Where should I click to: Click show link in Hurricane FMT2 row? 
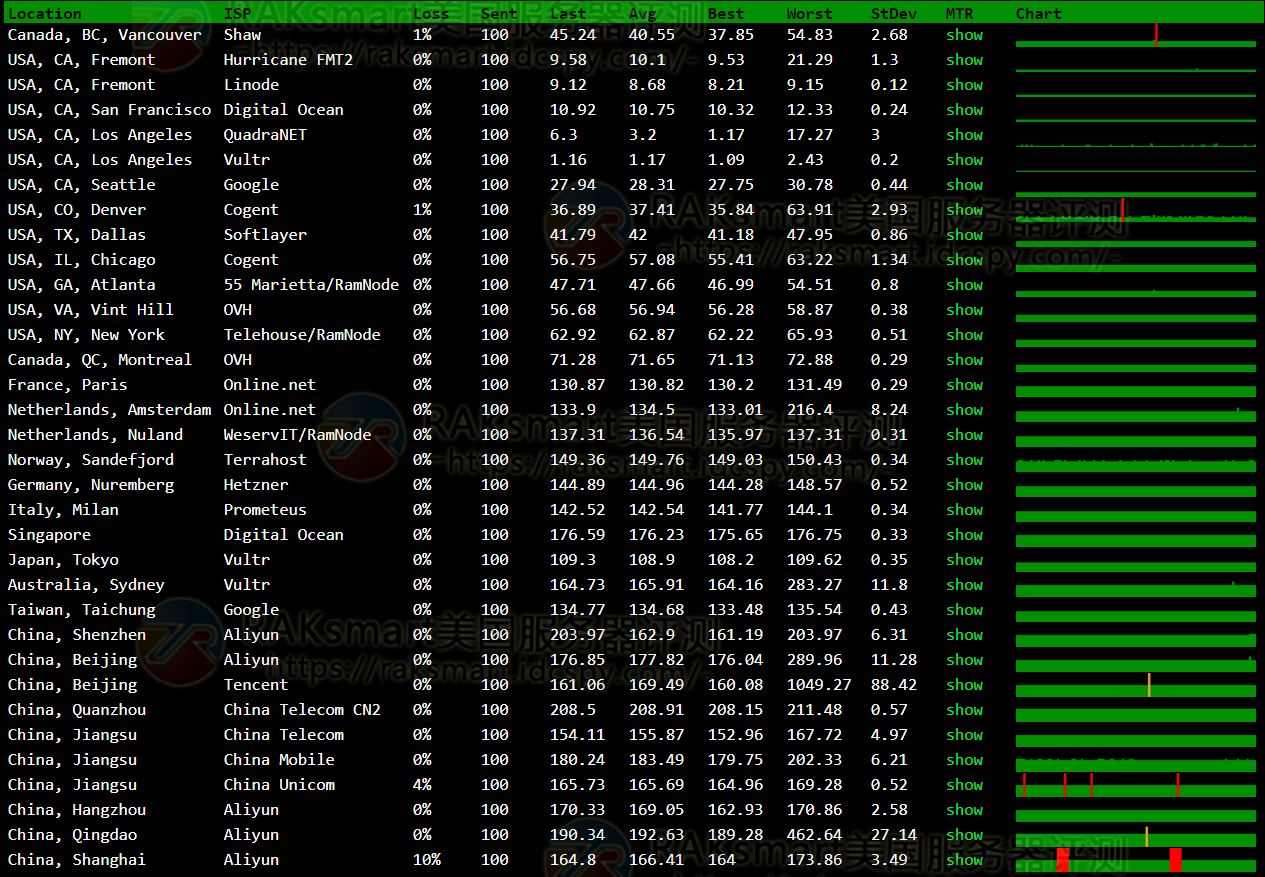pyautogui.click(x=964, y=60)
